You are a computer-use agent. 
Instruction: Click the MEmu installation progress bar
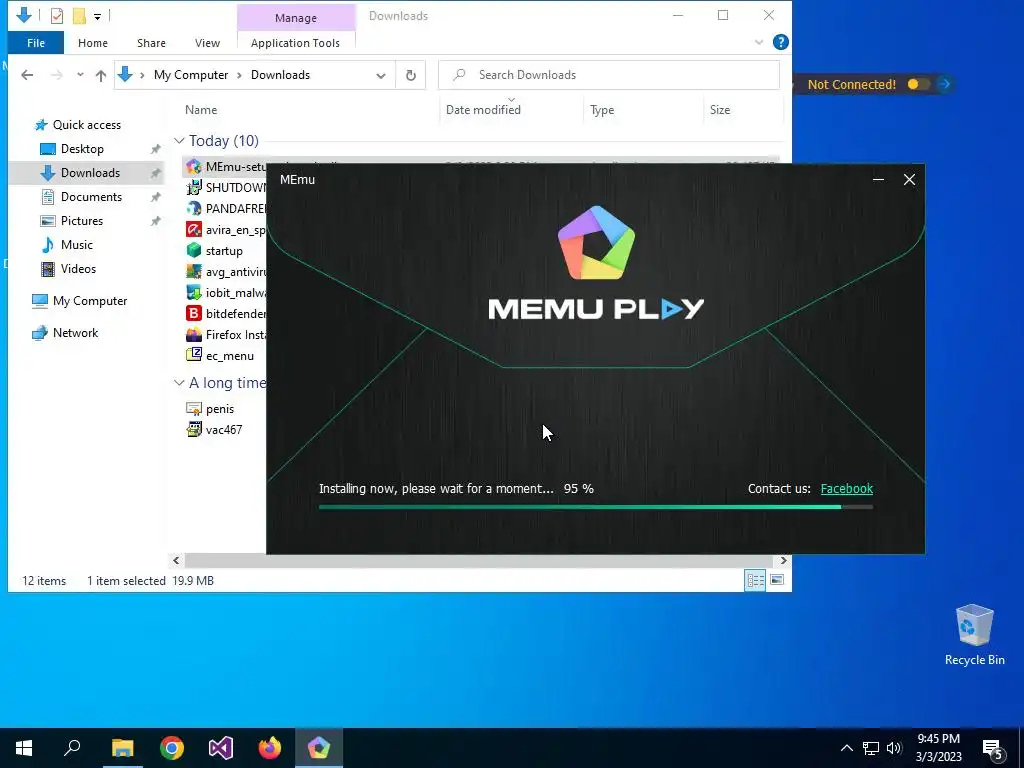[596, 507]
